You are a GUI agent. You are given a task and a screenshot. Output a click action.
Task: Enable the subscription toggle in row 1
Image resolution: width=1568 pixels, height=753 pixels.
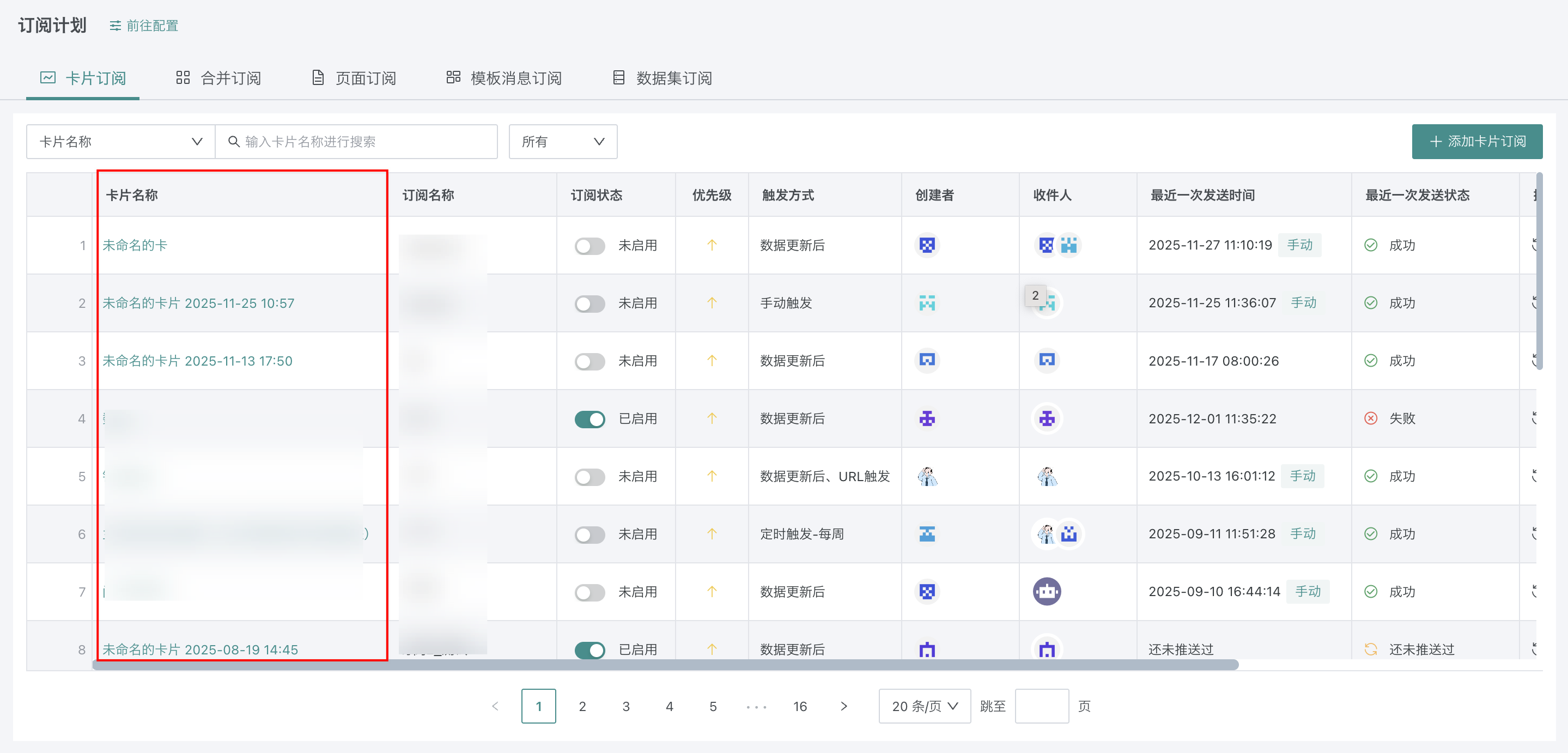click(x=589, y=246)
